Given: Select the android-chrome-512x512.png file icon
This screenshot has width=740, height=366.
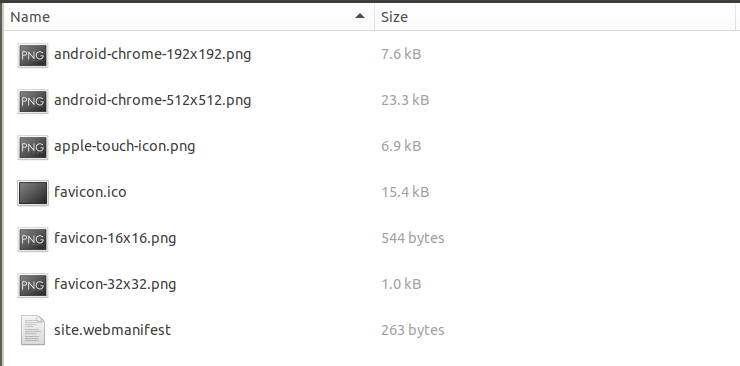Looking at the screenshot, I should point(33,101).
